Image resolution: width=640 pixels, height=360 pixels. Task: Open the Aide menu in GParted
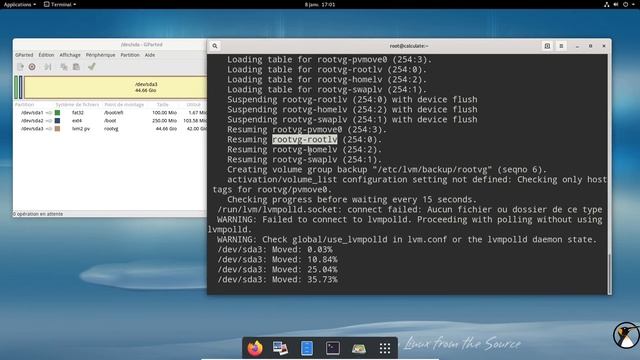tap(150, 55)
